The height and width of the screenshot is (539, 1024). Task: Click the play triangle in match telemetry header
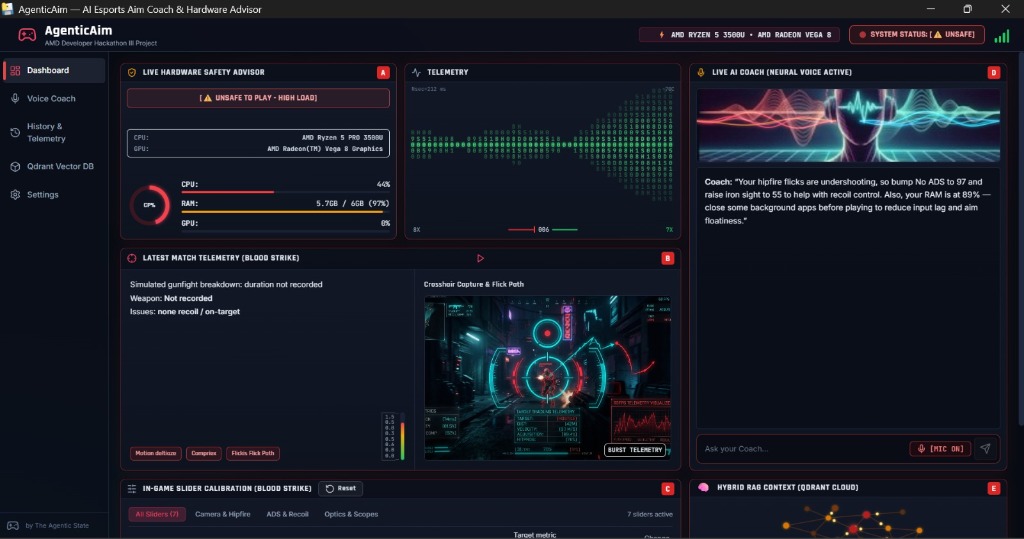point(481,259)
